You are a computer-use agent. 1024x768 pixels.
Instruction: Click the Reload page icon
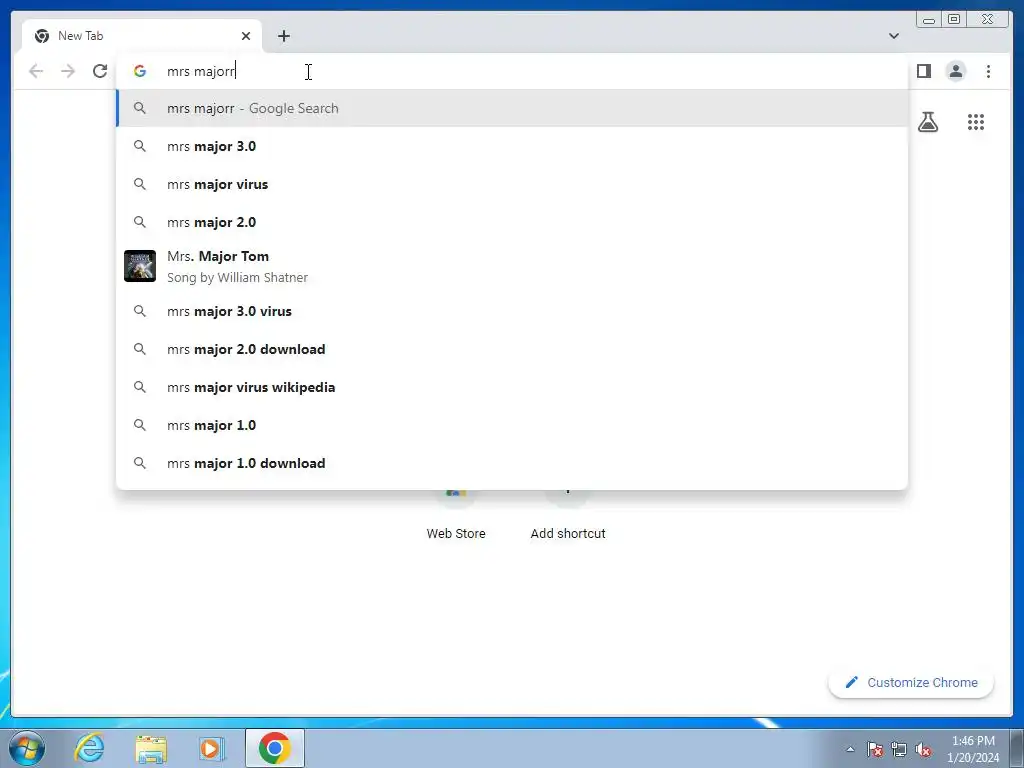point(100,71)
